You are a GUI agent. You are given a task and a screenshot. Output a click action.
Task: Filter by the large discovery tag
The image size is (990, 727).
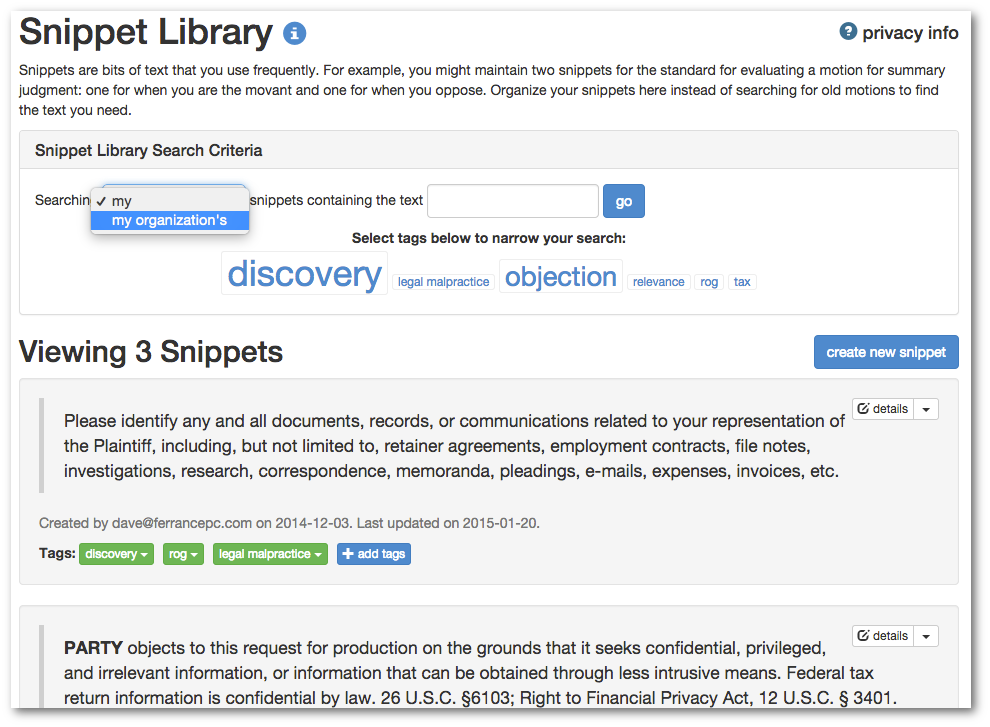(x=304, y=273)
